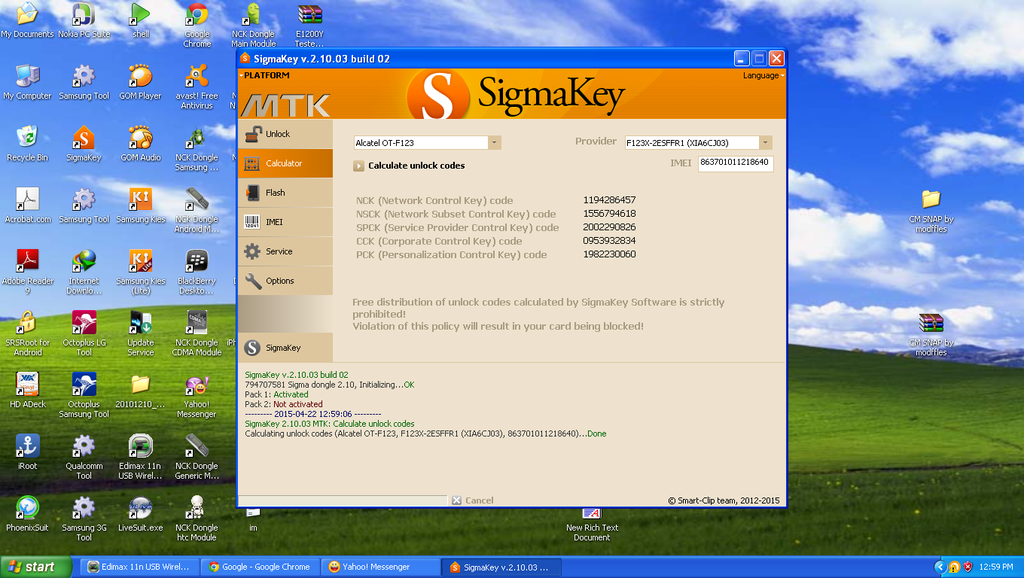Select the PLATFORM header label
The height and width of the screenshot is (578, 1024).
pos(266,76)
